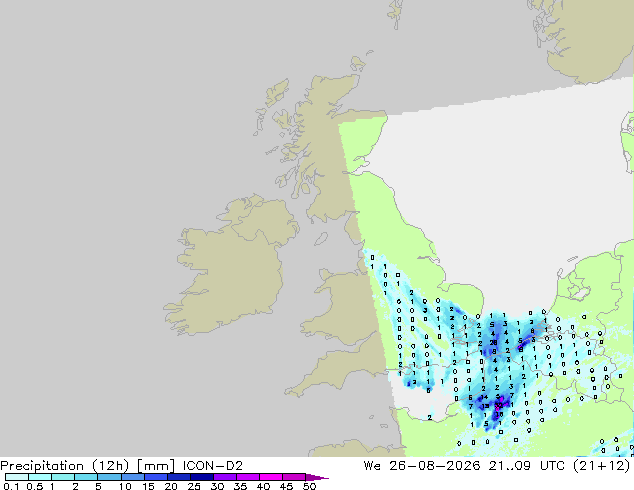Click the weekday label 'We'

tap(372, 466)
